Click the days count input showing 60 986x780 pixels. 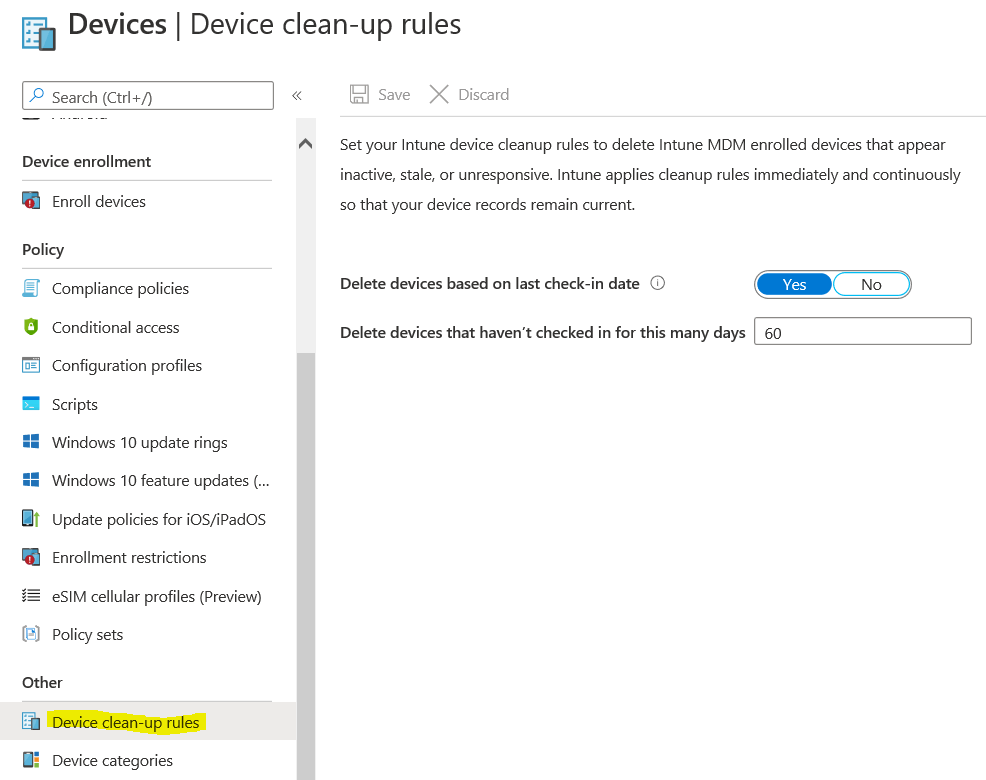(862, 331)
